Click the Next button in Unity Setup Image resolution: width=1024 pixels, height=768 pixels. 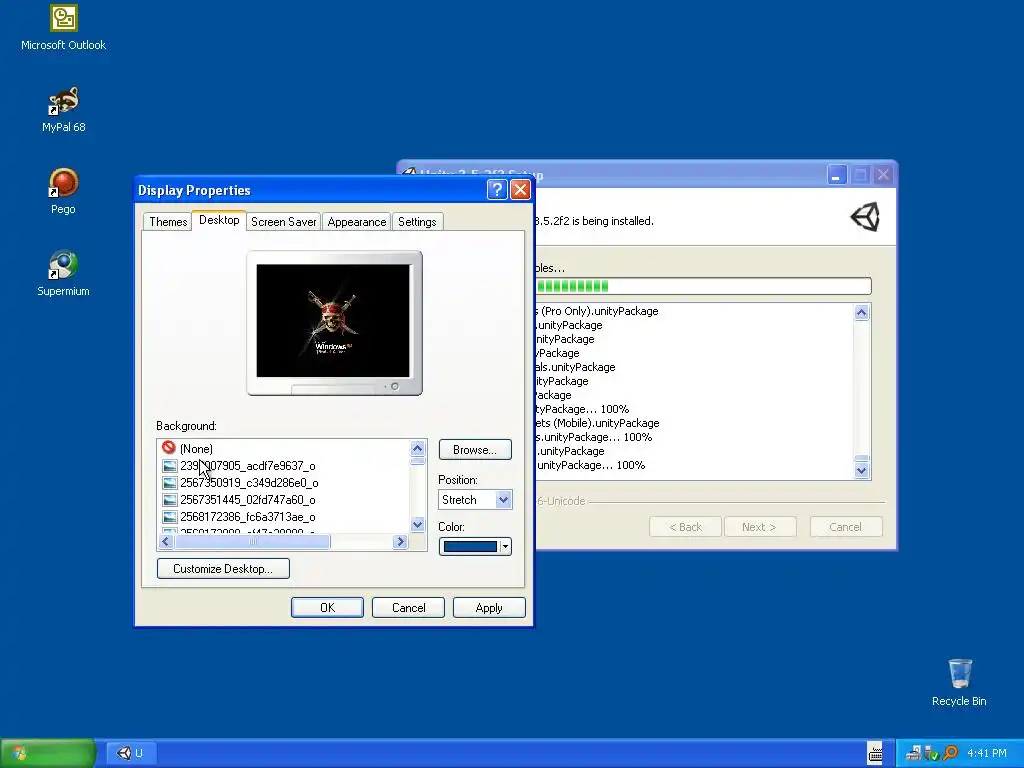(760, 526)
